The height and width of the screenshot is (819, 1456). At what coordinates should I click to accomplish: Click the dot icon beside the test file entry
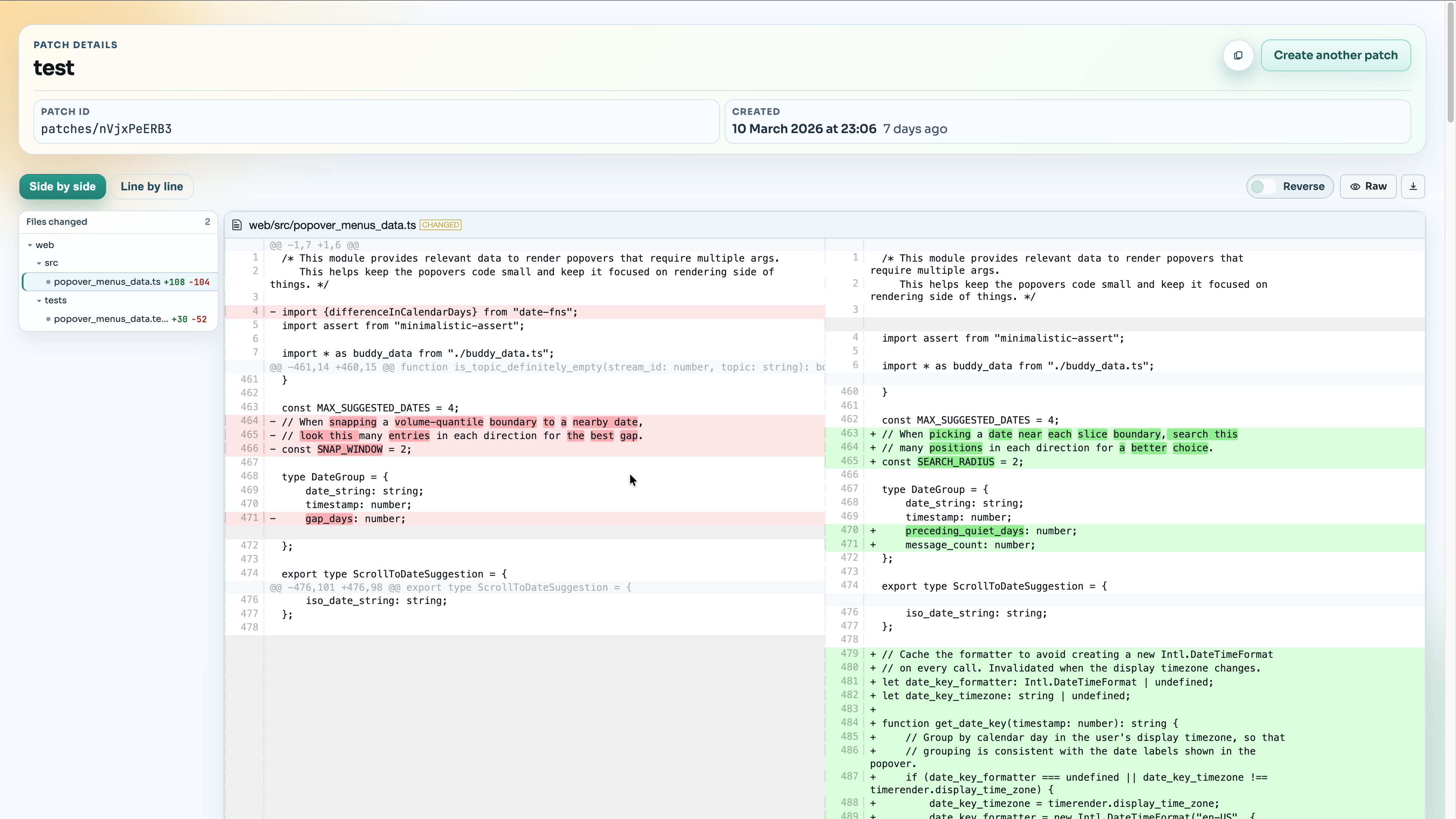(48, 319)
